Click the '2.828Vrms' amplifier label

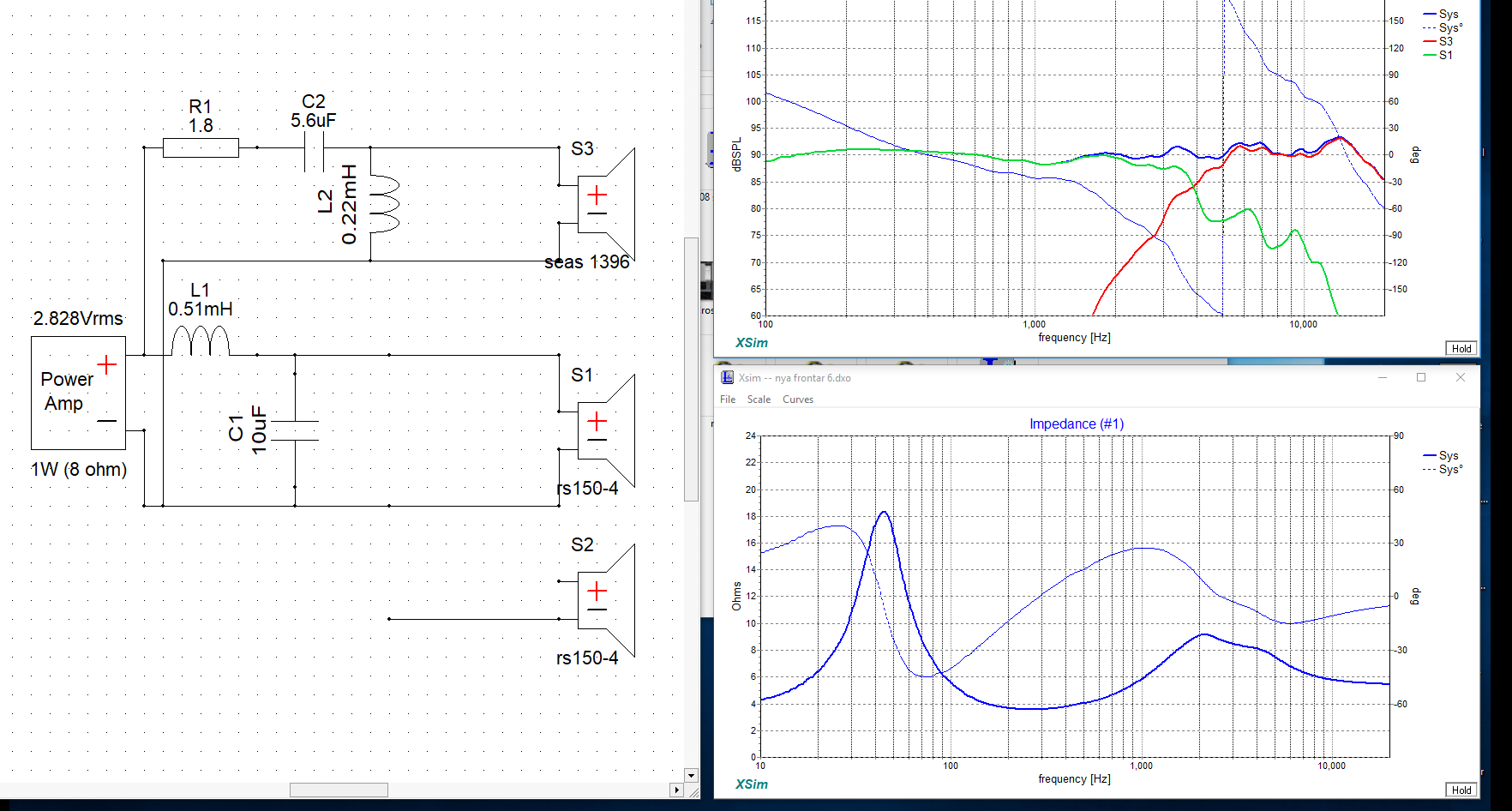78,319
